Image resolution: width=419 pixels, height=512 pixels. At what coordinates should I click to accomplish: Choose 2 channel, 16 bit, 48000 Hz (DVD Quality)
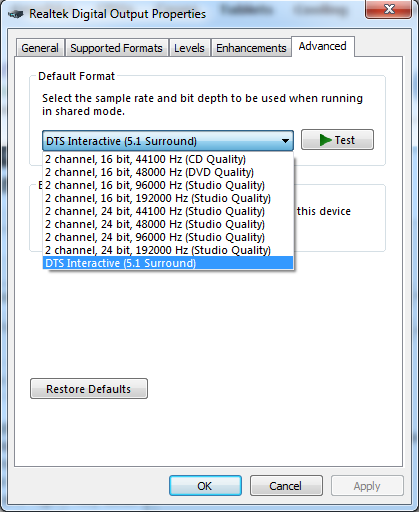(168, 172)
